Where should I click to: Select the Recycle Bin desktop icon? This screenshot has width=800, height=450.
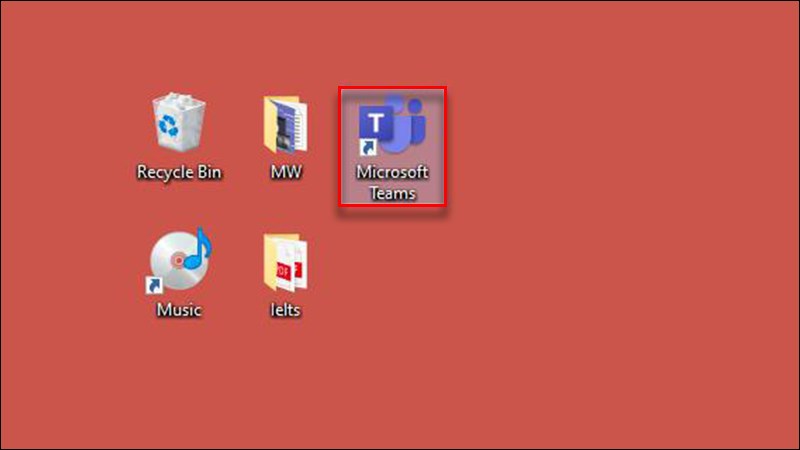point(179,122)
